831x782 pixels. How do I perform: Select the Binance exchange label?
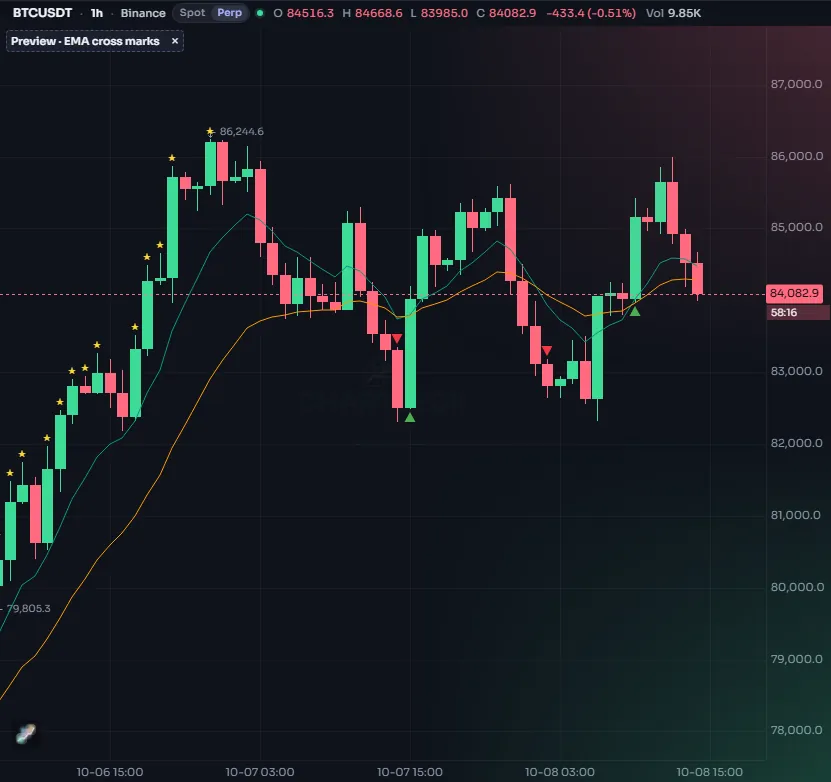click(x=143, y=13)
